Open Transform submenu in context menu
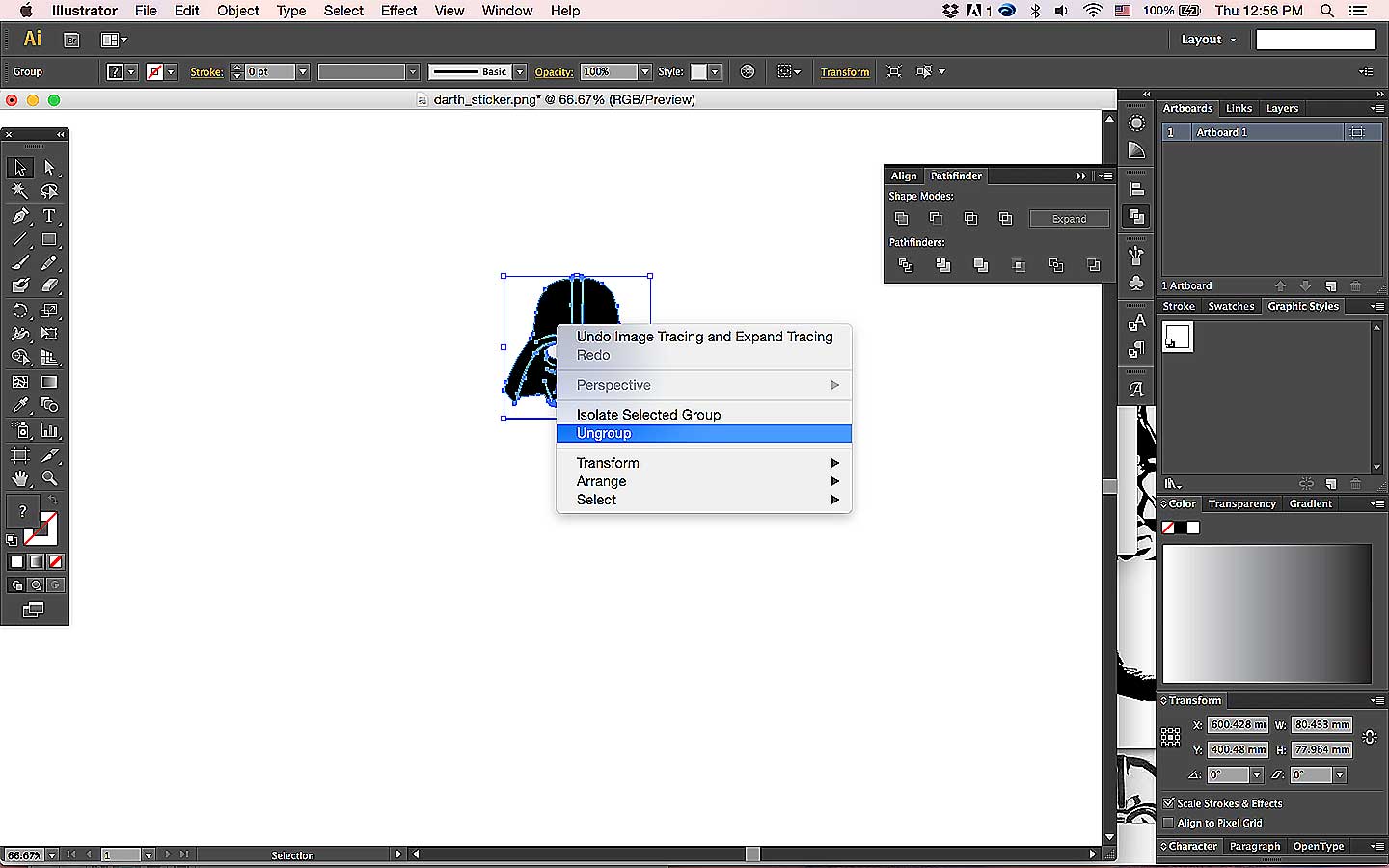The image size is (1389, 868). (704, 463)
